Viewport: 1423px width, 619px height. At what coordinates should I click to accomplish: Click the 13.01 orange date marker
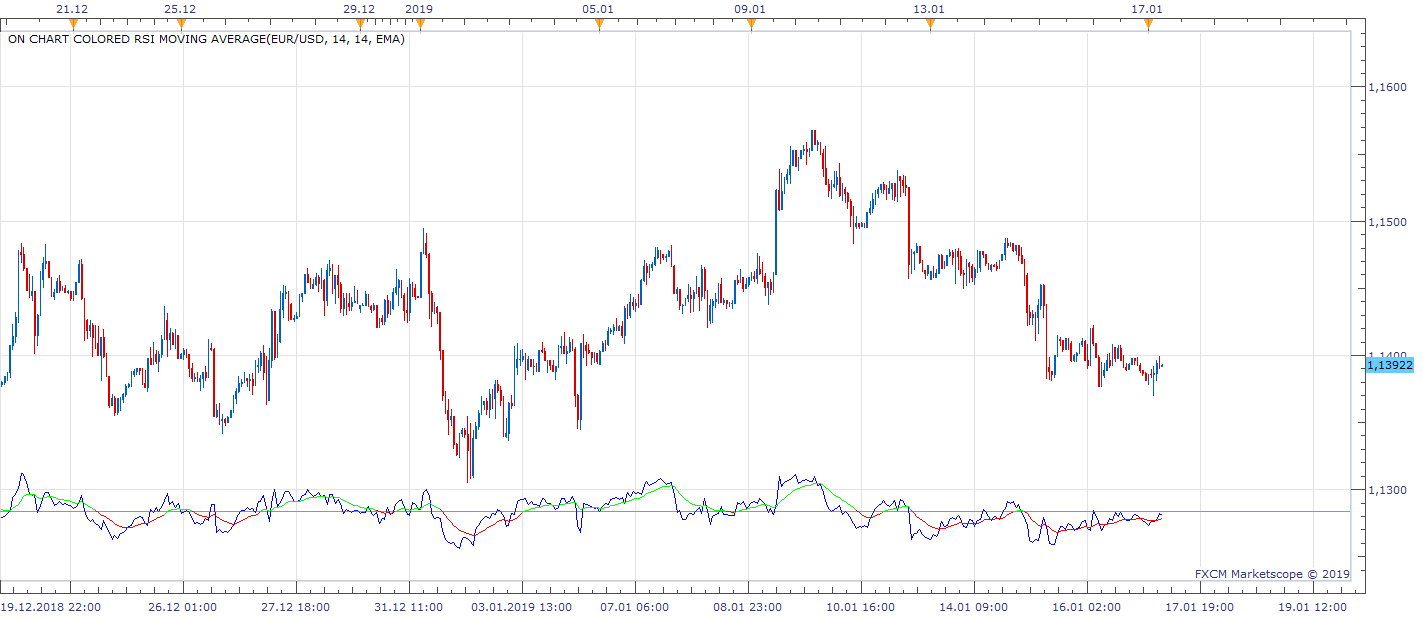coord(930,25)
